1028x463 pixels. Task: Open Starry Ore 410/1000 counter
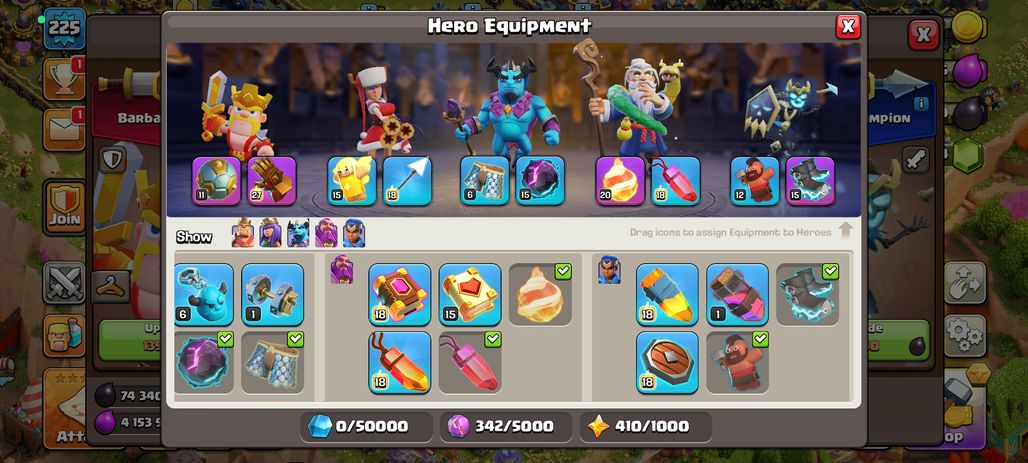[x=646, y=427]
